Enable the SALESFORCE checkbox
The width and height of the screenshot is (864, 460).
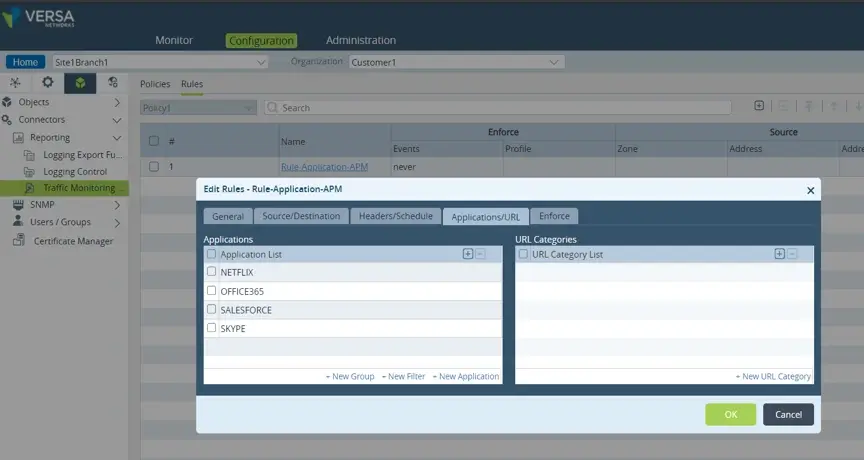pyautogui.click(x=211, y=310)
